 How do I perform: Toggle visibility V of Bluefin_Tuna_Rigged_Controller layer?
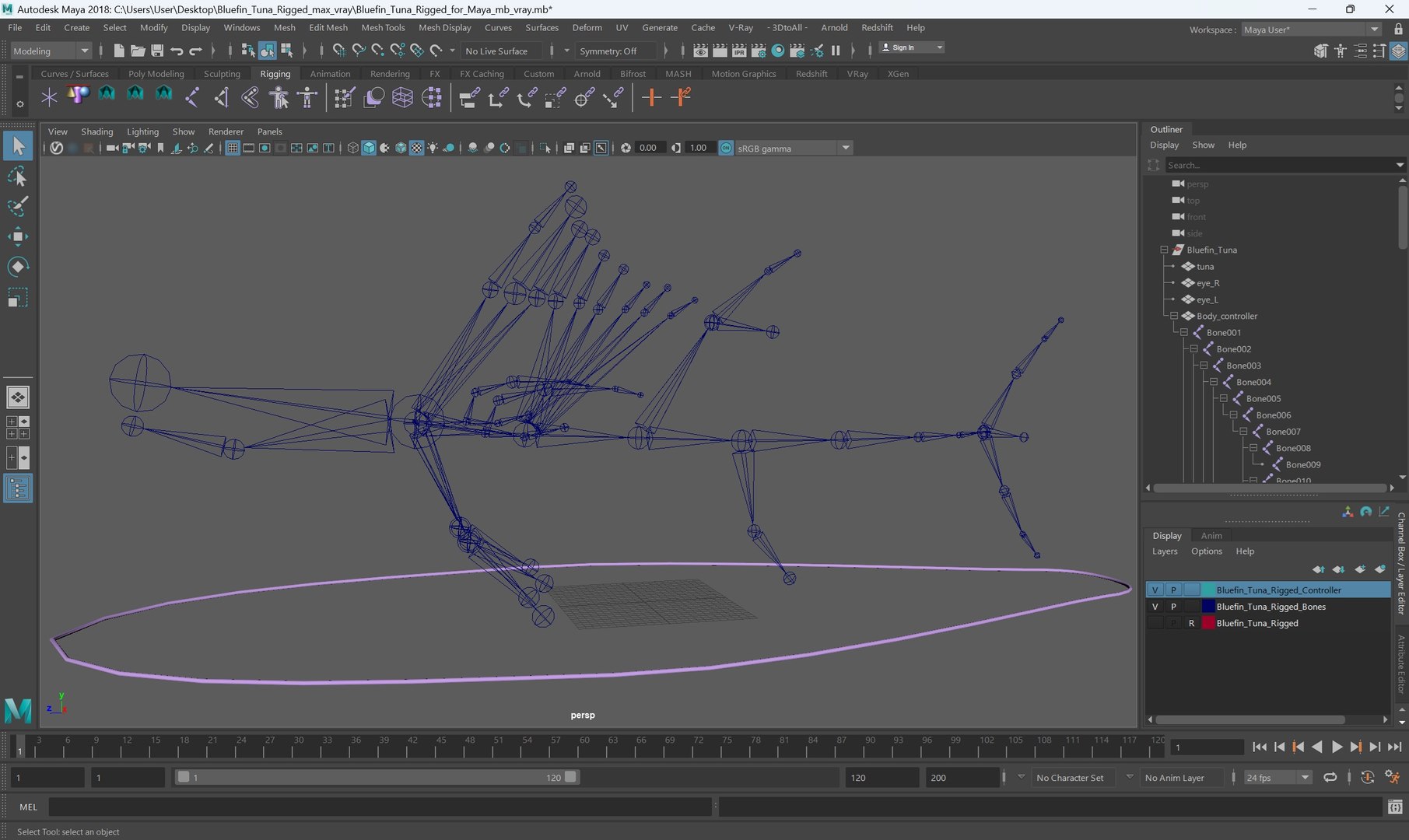coord(1155,590)
